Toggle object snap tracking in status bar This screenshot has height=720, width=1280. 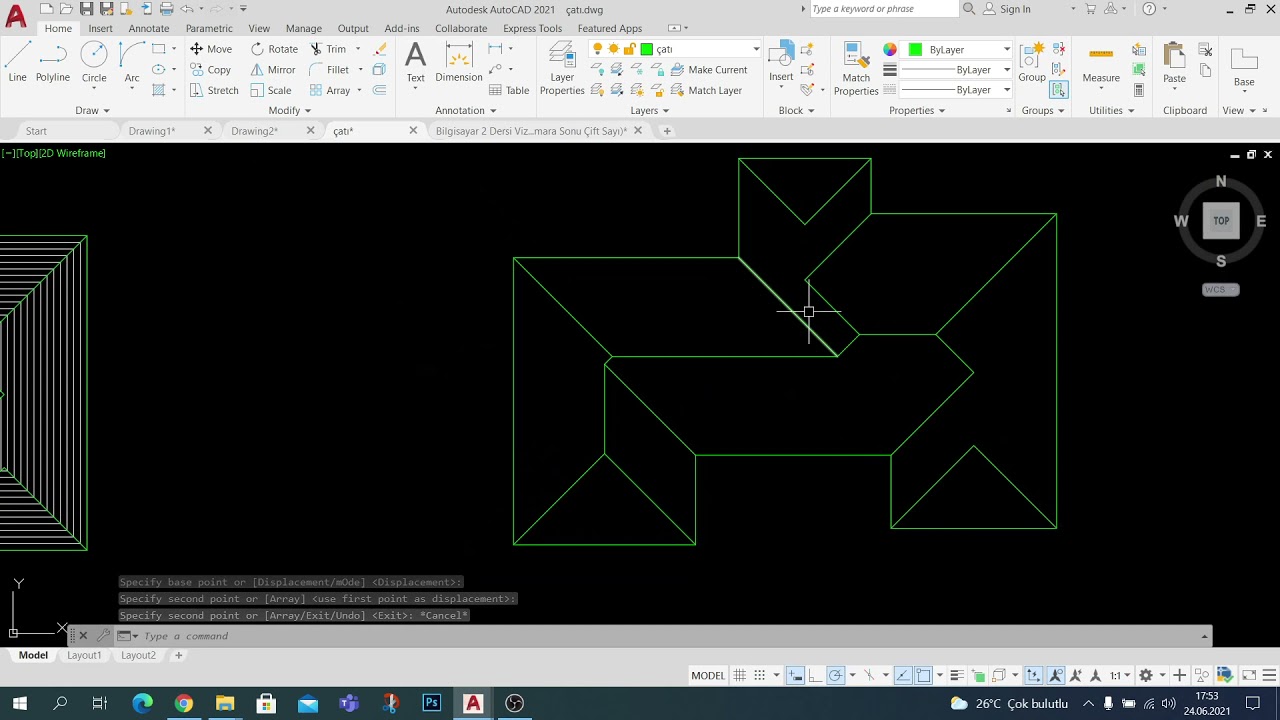903,675
